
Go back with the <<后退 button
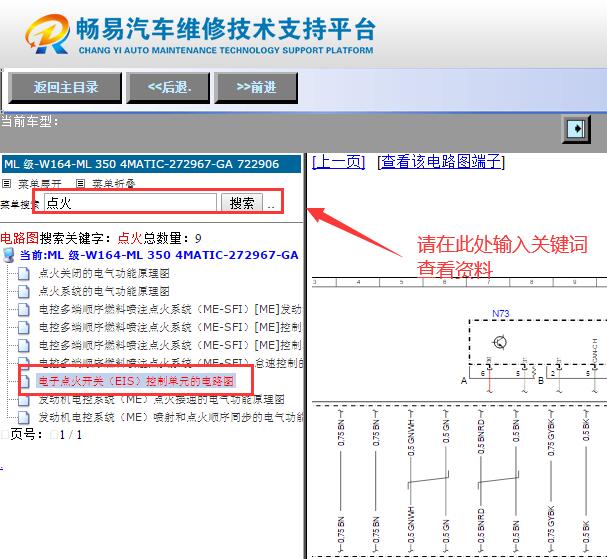168,87
